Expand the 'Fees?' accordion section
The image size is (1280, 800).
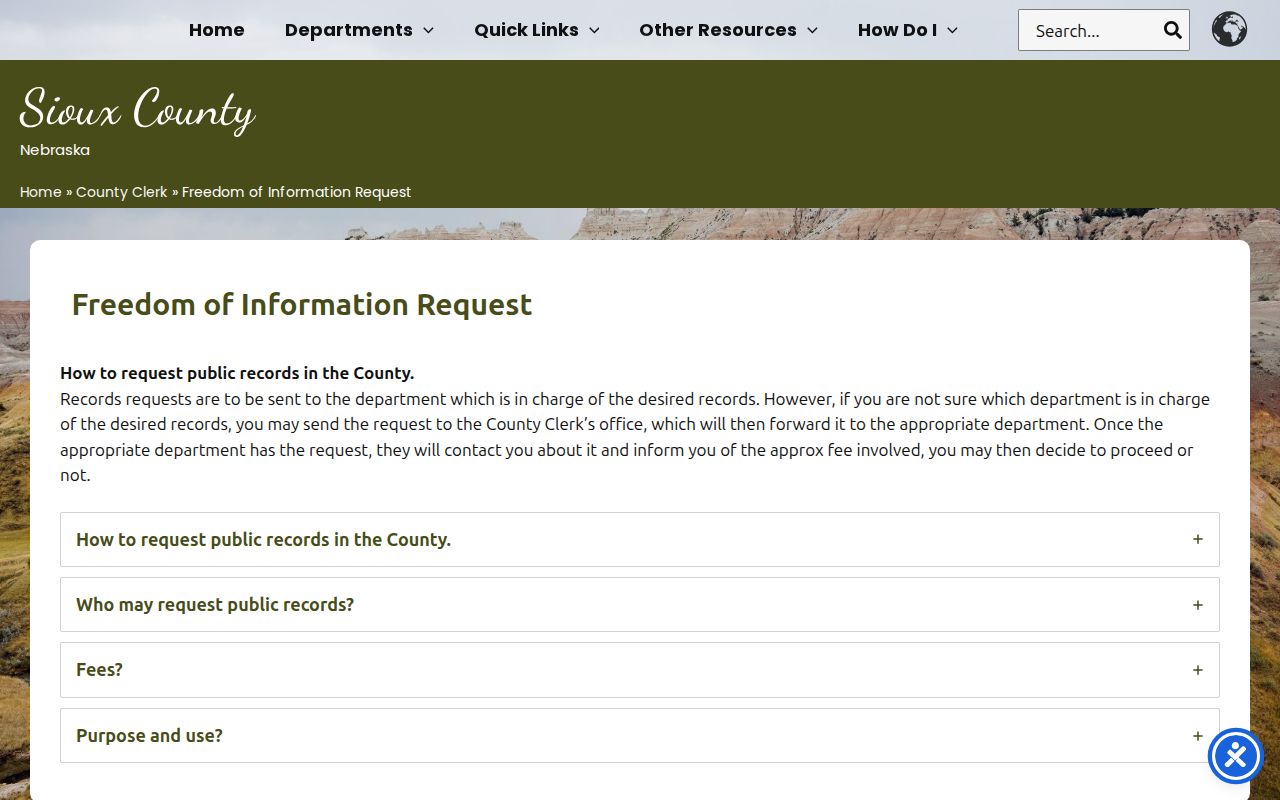(640, 670)
